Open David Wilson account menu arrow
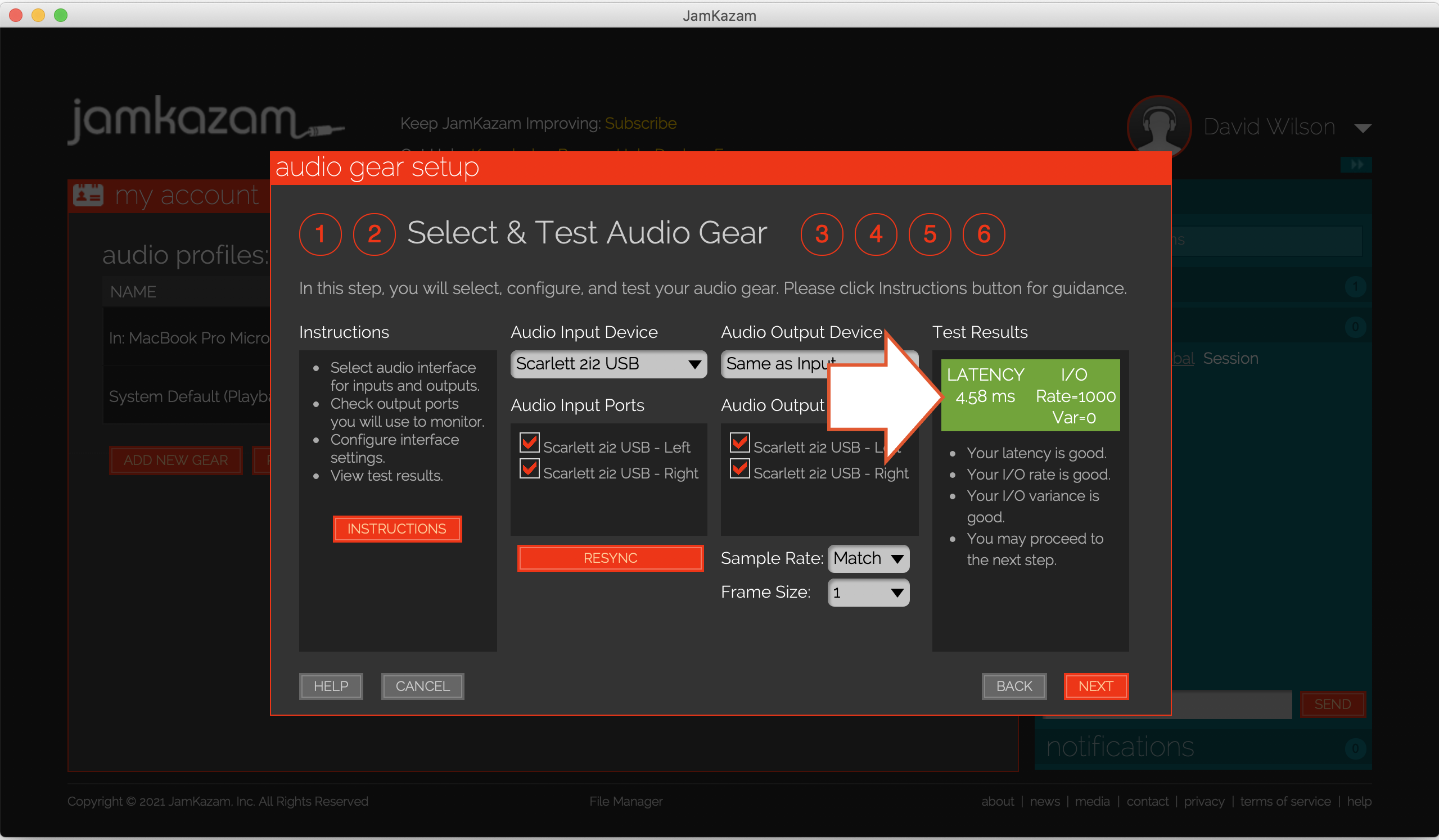 coord(1363,129)
